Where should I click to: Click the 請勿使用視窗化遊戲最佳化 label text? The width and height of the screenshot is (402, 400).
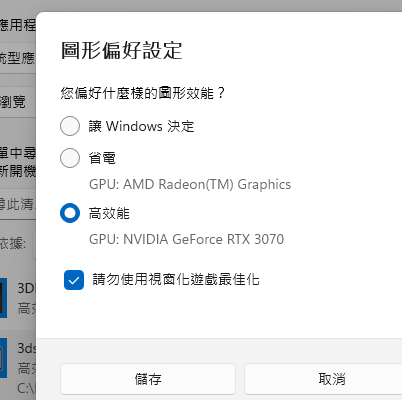pos(176,280)
